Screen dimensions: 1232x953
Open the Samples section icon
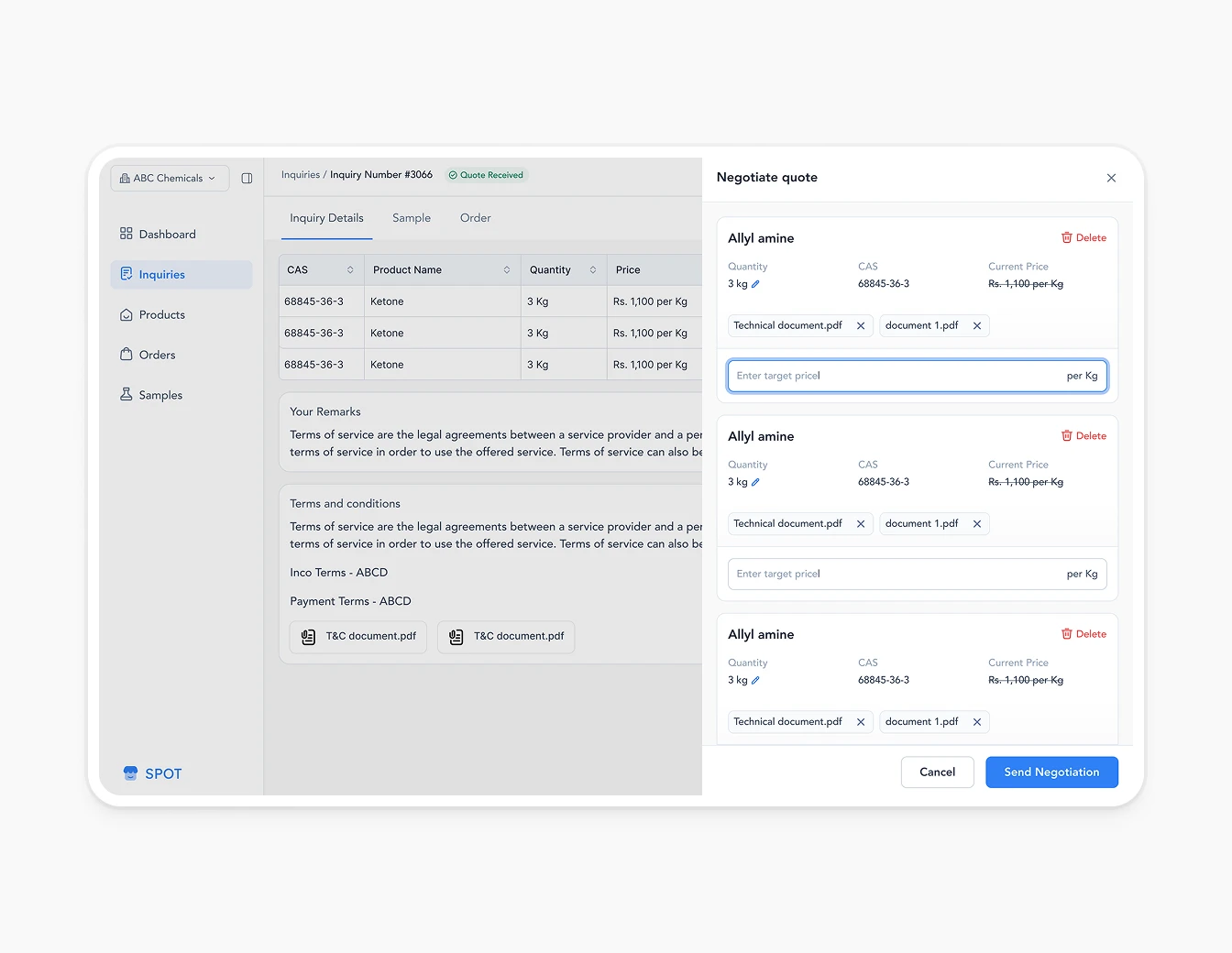pos(126,395)
